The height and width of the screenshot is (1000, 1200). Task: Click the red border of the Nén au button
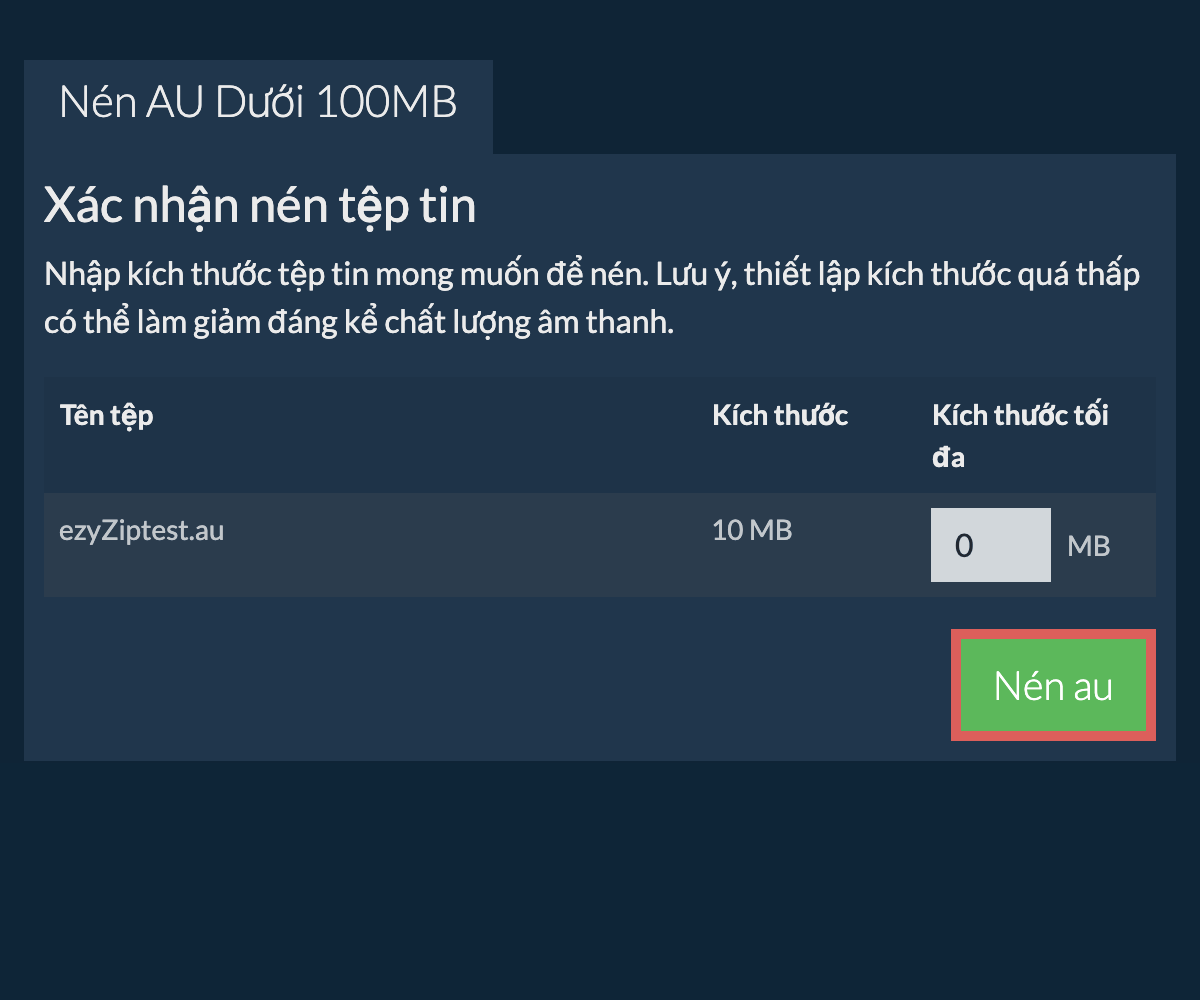point(954,686)
